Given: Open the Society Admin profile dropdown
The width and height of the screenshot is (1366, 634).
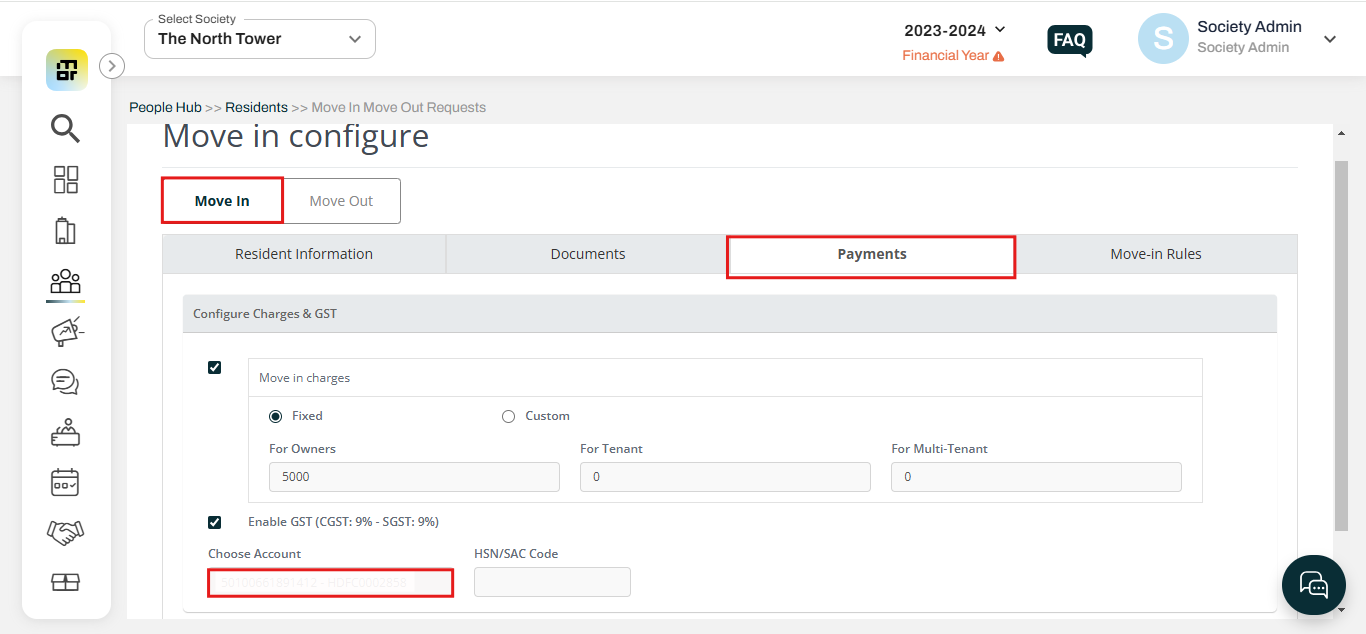Looking at the screenshot, I should 1328,38.
